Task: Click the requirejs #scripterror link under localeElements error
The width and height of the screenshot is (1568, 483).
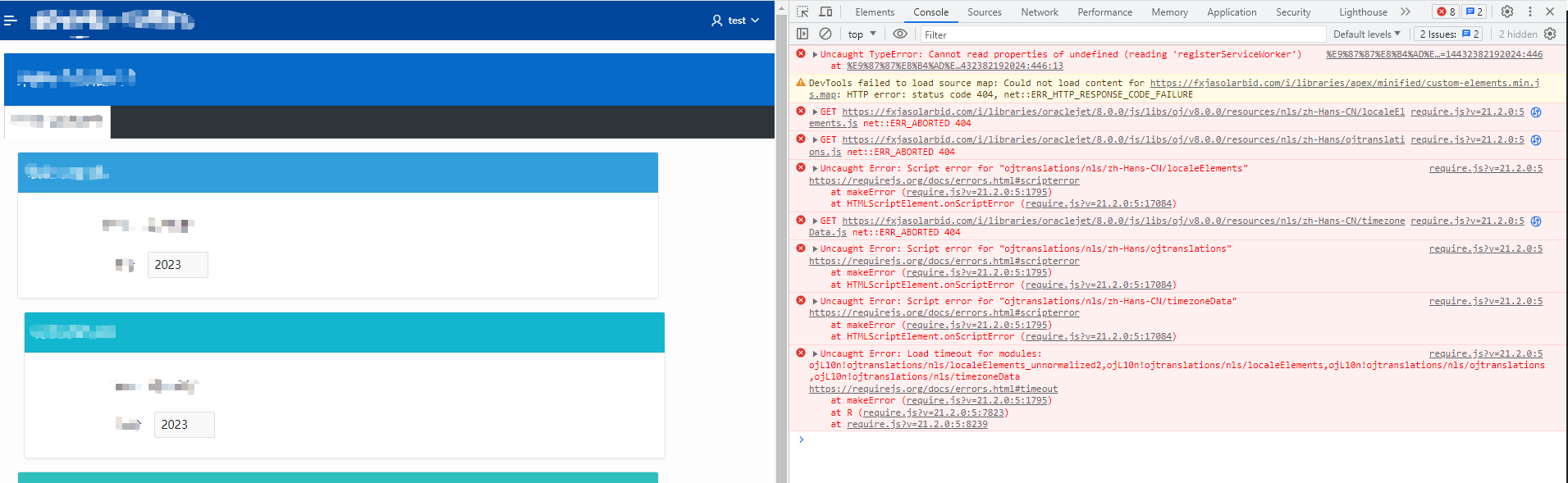Action: pyautogui.click(x=944, y=180)
